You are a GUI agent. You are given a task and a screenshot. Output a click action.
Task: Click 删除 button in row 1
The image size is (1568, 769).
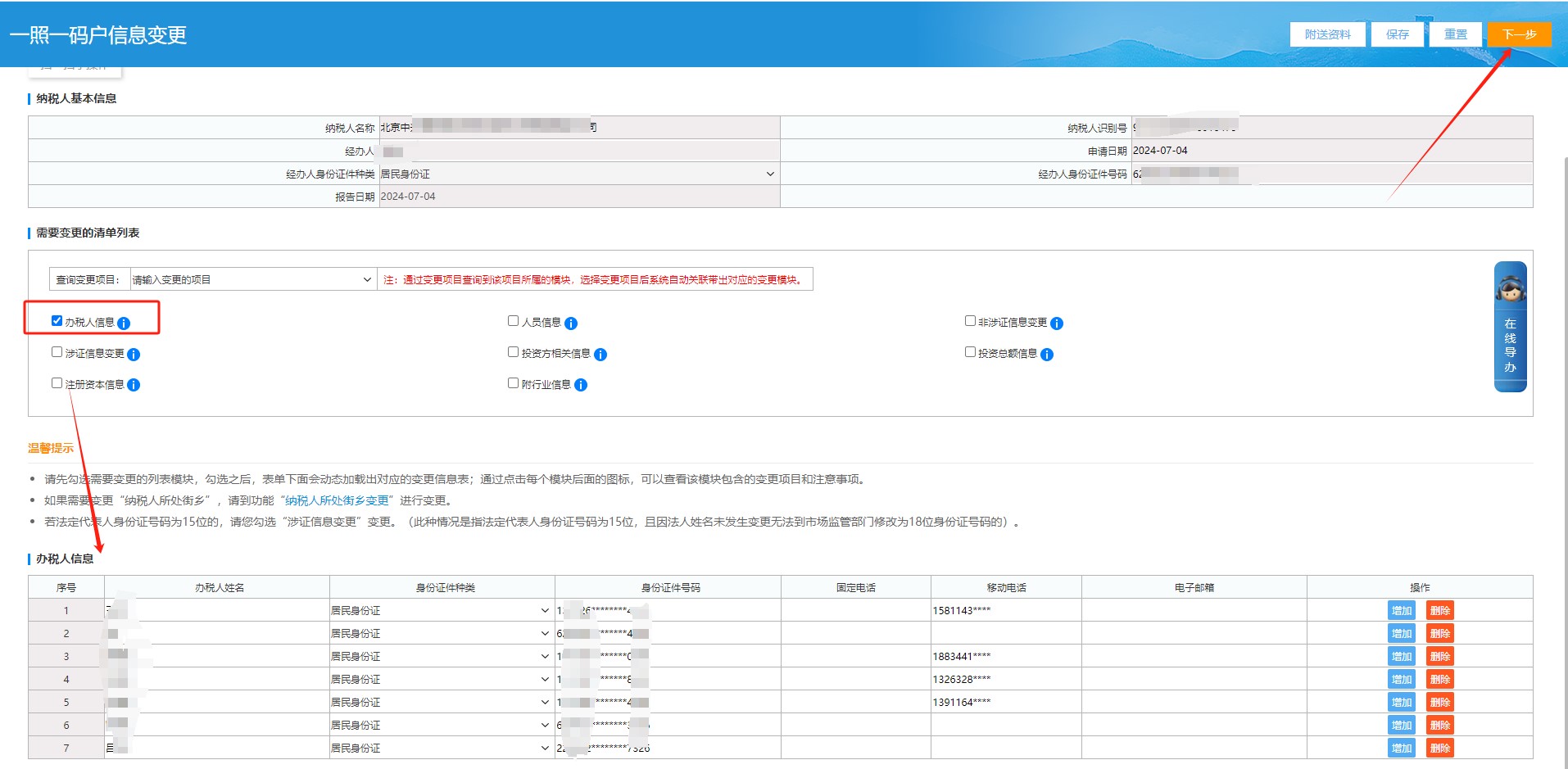click(x=1440, y=610)
